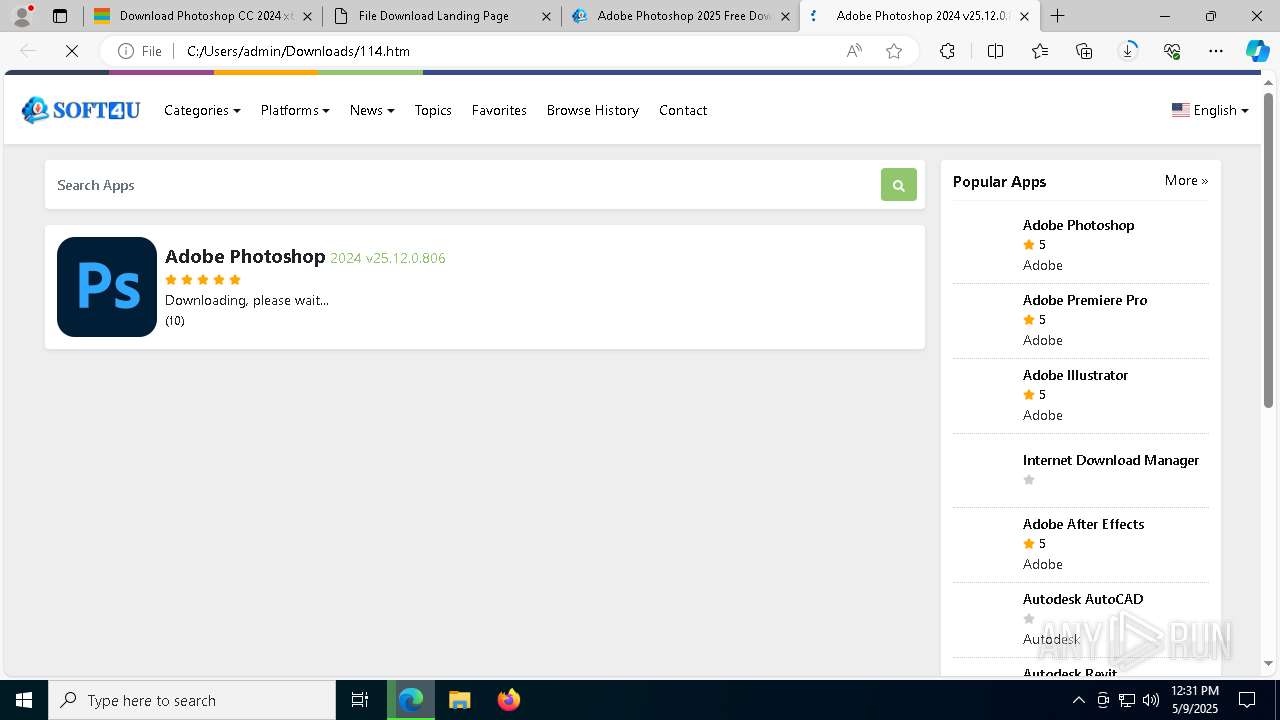Click the address bar URL
Image resolution: width=1280 pixels, height=720 pixels.
pos(298,51)
